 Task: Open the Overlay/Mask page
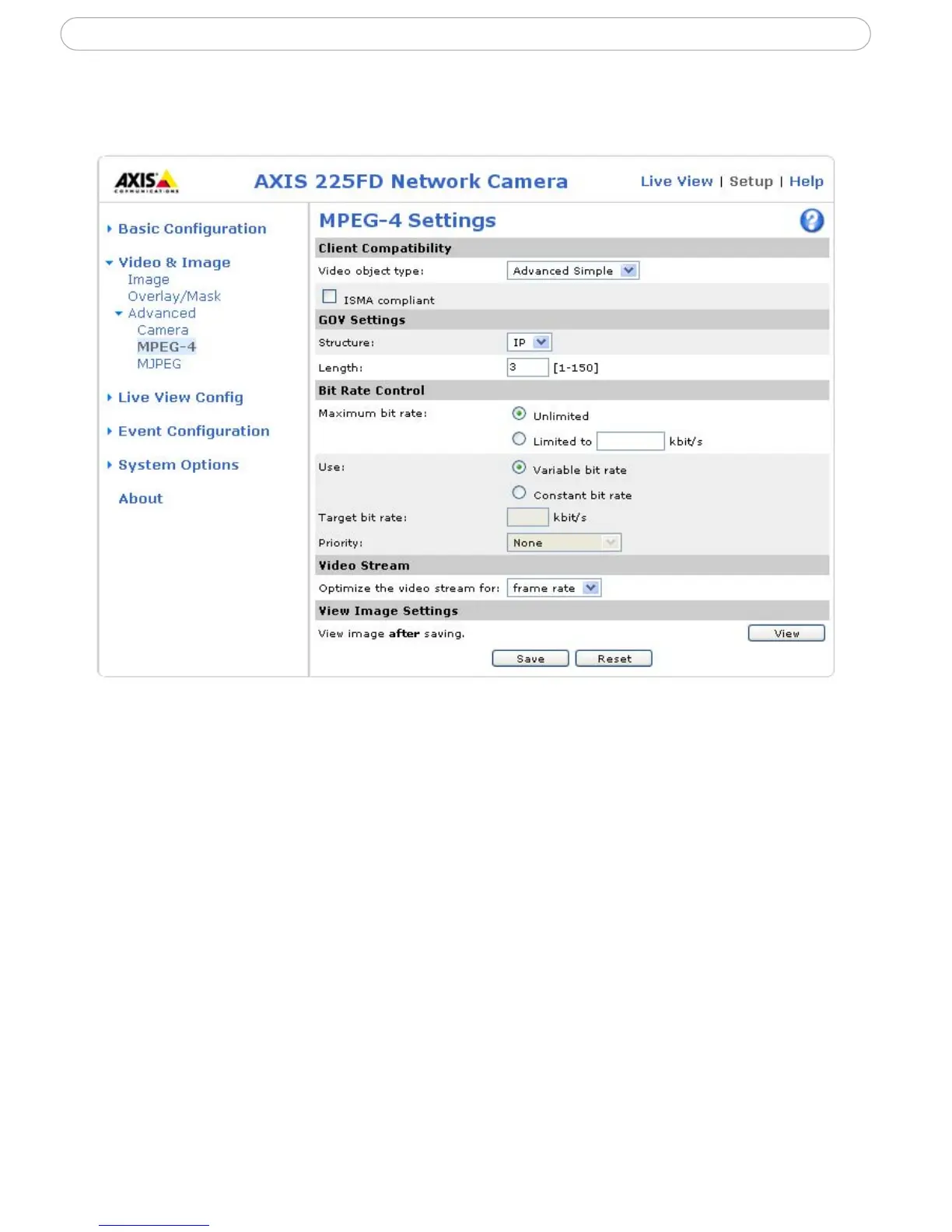174,296
